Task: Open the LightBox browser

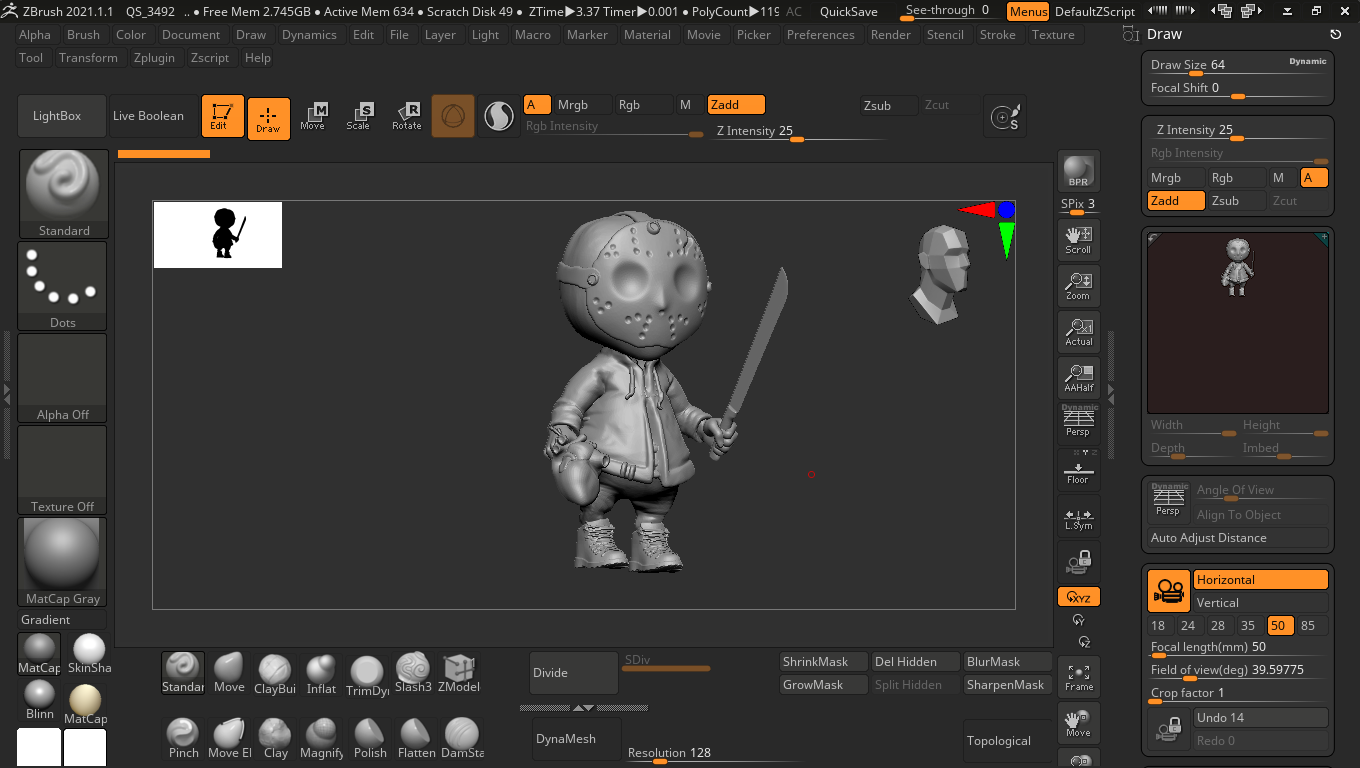Action: [61, 116]
